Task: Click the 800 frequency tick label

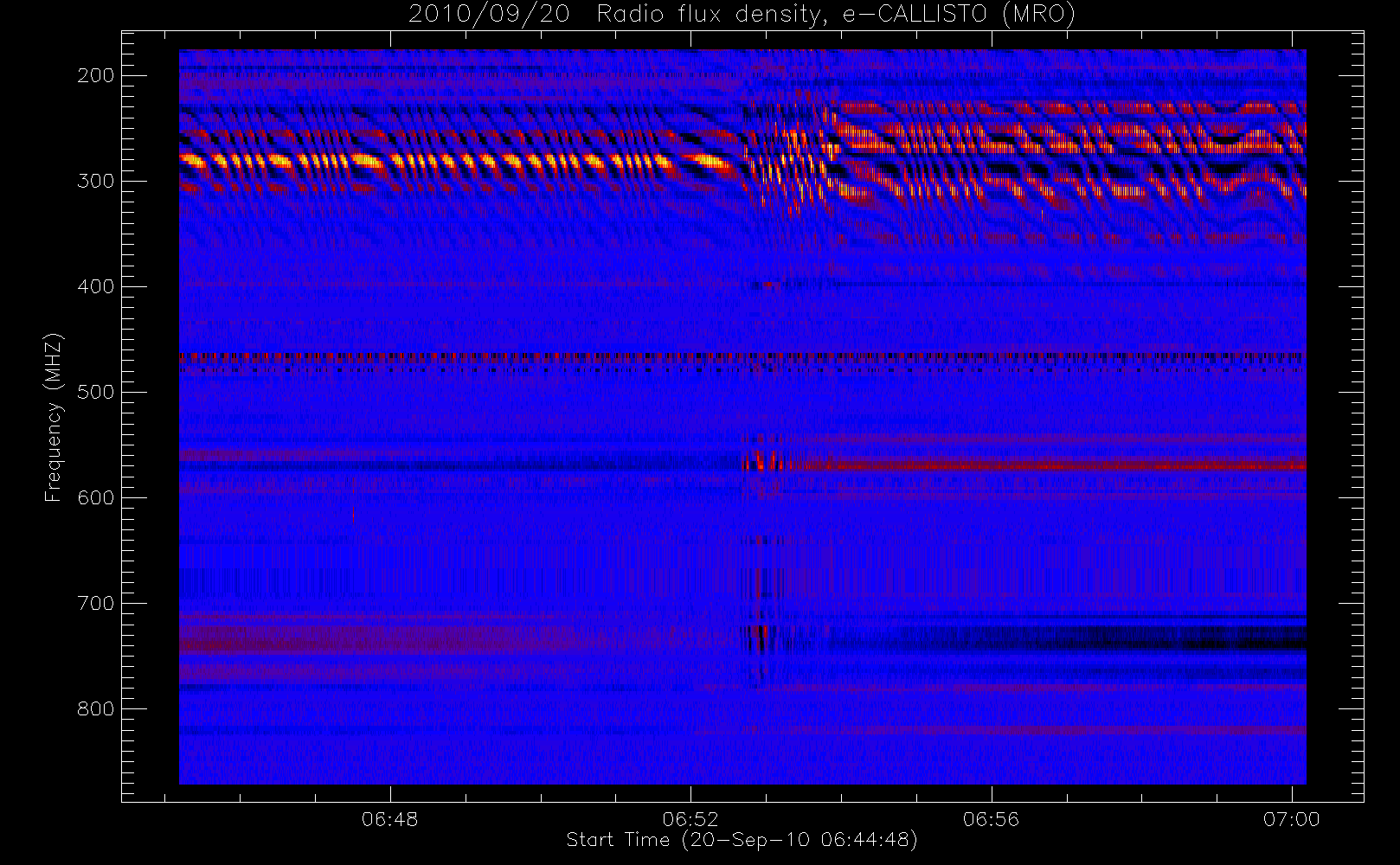Action: click(x=96, y=708)
